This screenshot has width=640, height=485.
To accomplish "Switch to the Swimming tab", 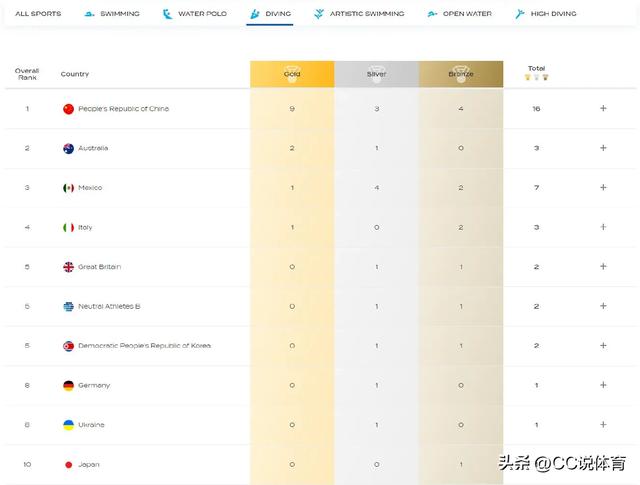I will (x=112, y=13).
